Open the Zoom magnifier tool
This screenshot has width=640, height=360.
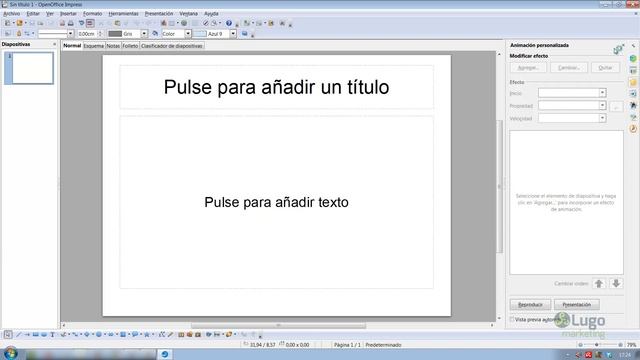tap(214, 23)
